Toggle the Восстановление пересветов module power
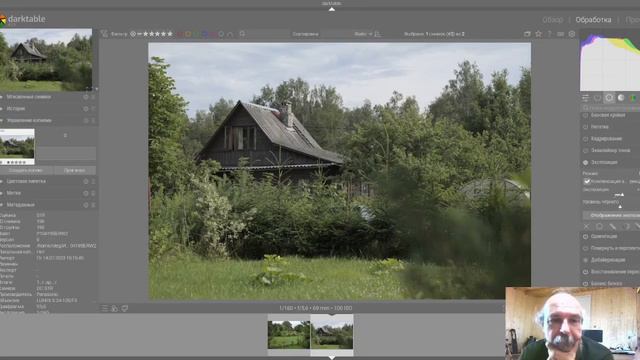The height and width of the screenshot is (360, 640). click(x=585, y=272)
